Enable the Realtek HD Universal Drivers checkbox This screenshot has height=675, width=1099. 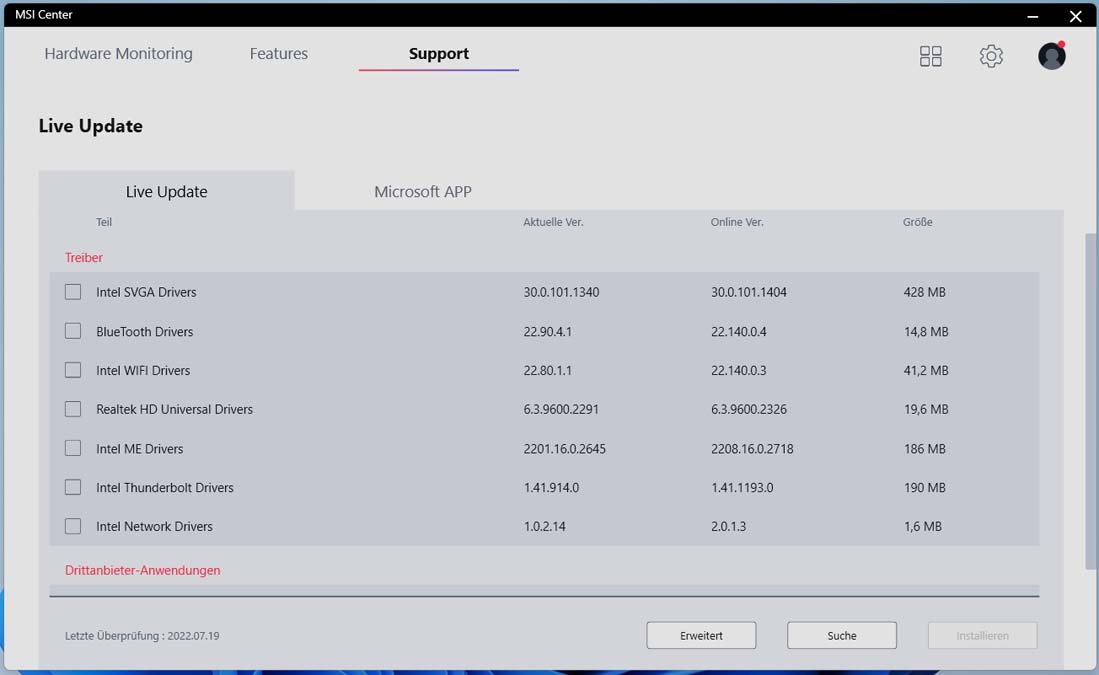click(73, 409)
